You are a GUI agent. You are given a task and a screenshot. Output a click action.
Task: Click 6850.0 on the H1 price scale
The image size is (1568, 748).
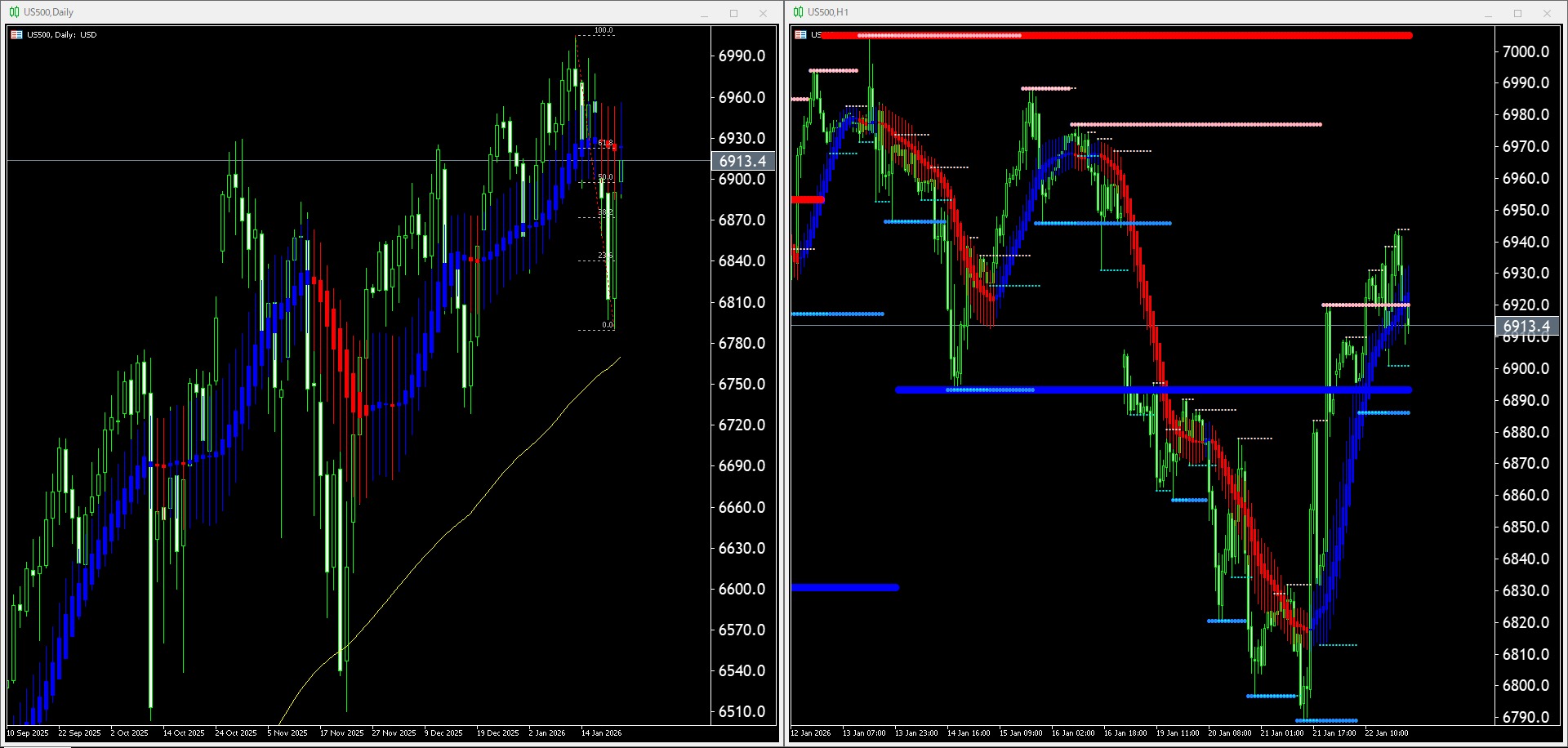(1526, 527)
